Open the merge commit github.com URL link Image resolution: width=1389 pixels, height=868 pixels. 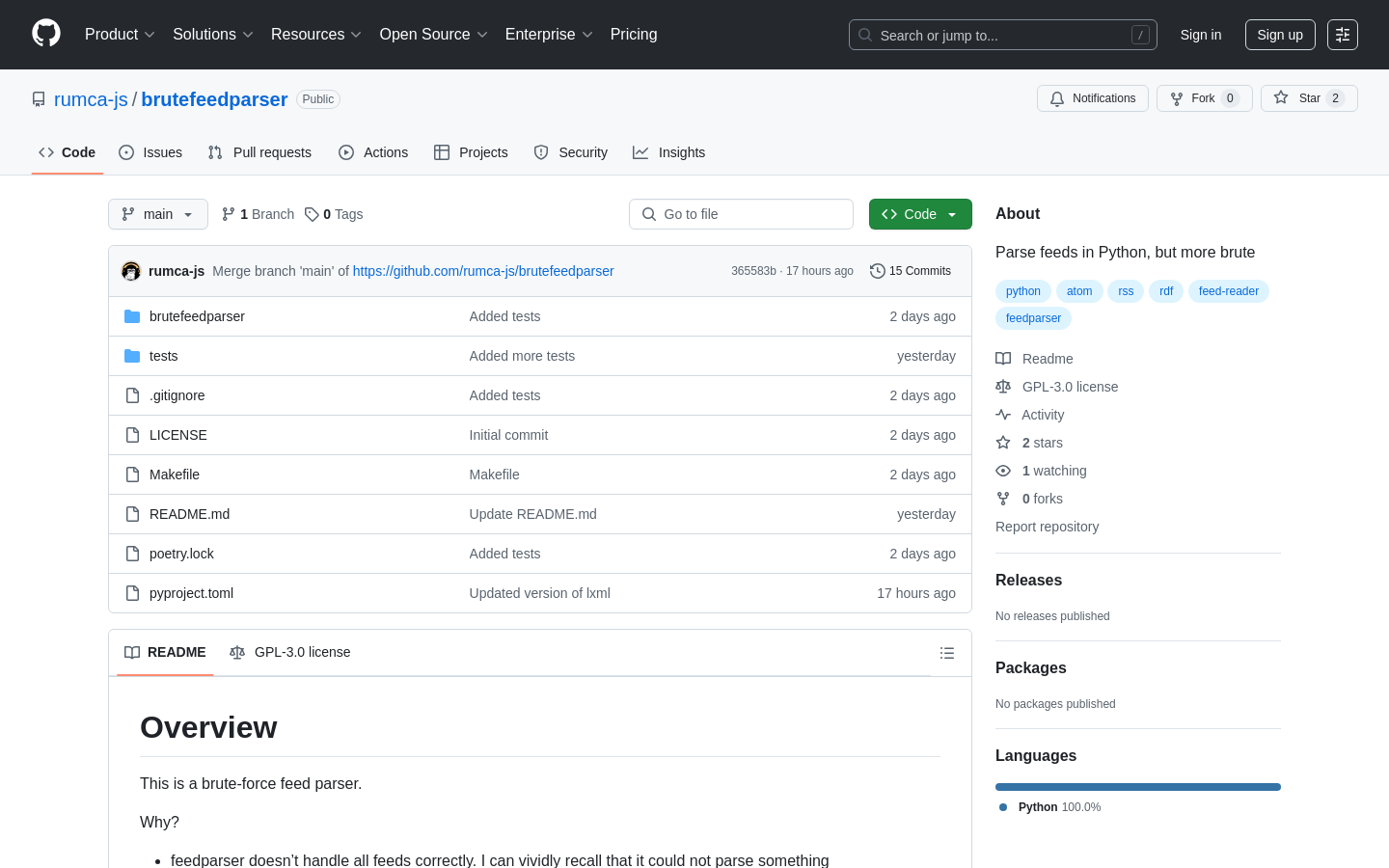(483, 271)
